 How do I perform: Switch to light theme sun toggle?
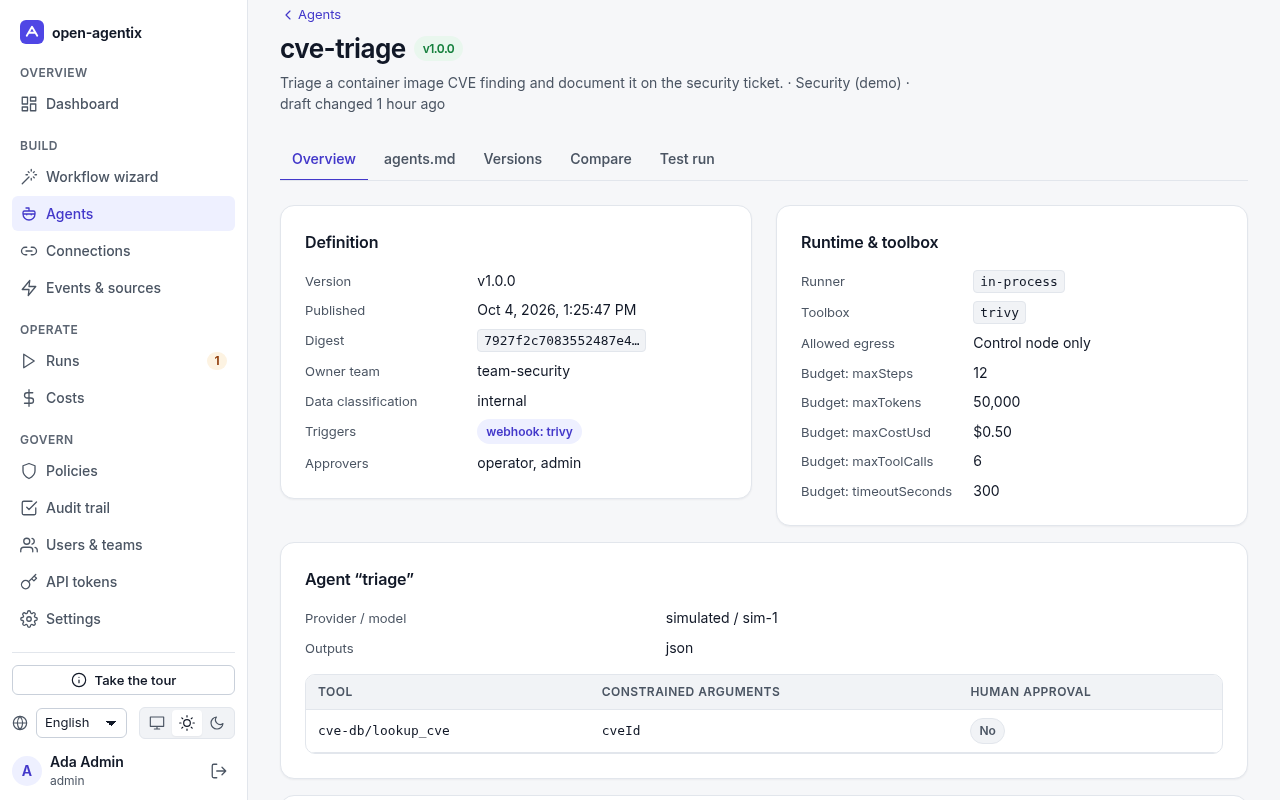(187, 723)
